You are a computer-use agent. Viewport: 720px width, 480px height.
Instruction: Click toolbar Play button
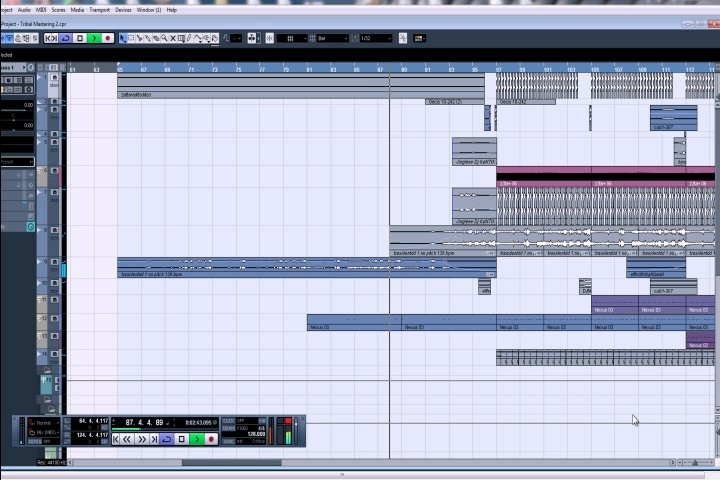tap(94, 39)
